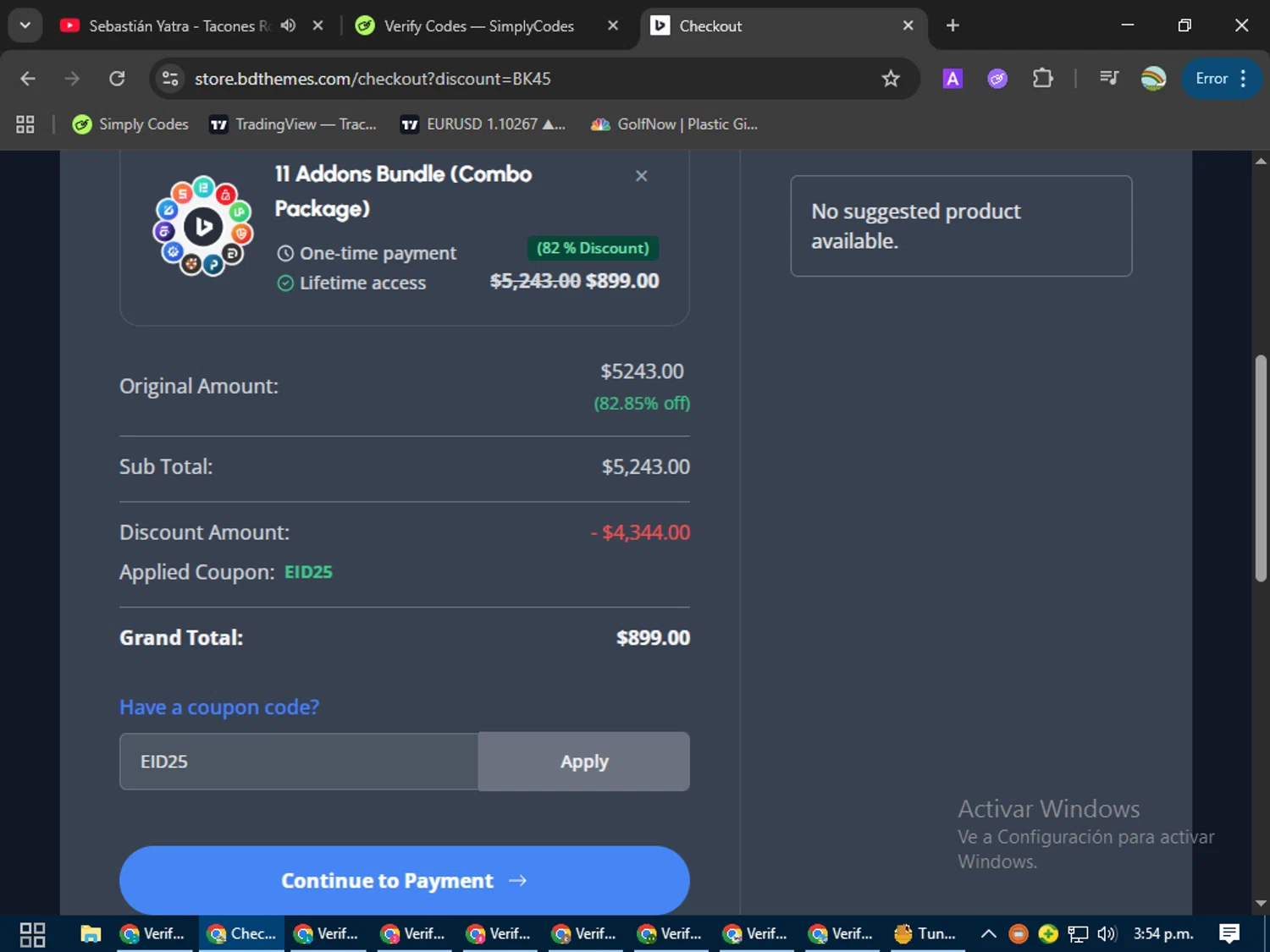Focus the coupon code input field

[x=299, y=762]
